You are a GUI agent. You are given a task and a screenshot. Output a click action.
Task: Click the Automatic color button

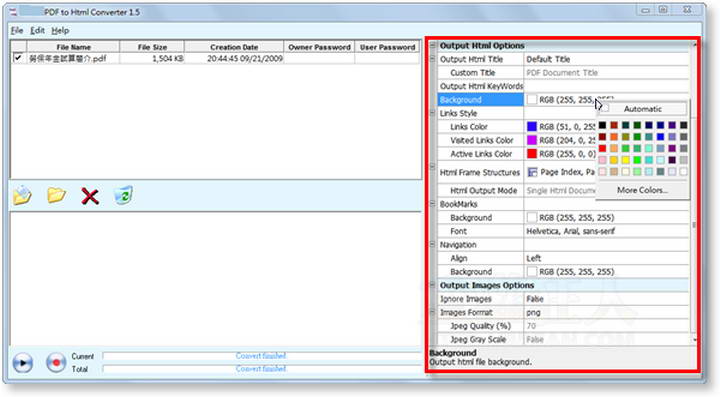(x=642, y=109)
